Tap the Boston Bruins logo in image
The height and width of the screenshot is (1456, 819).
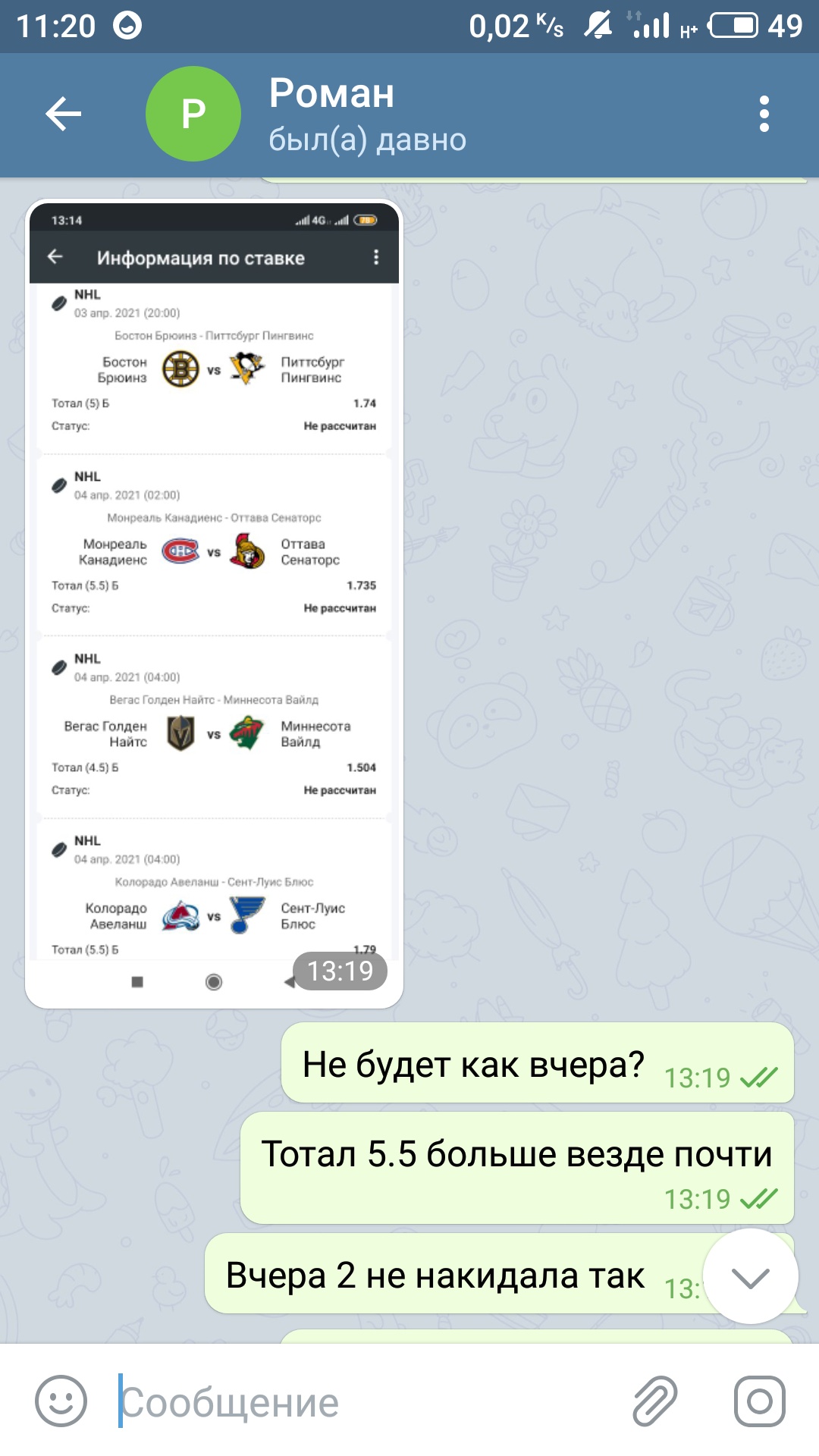180,369
